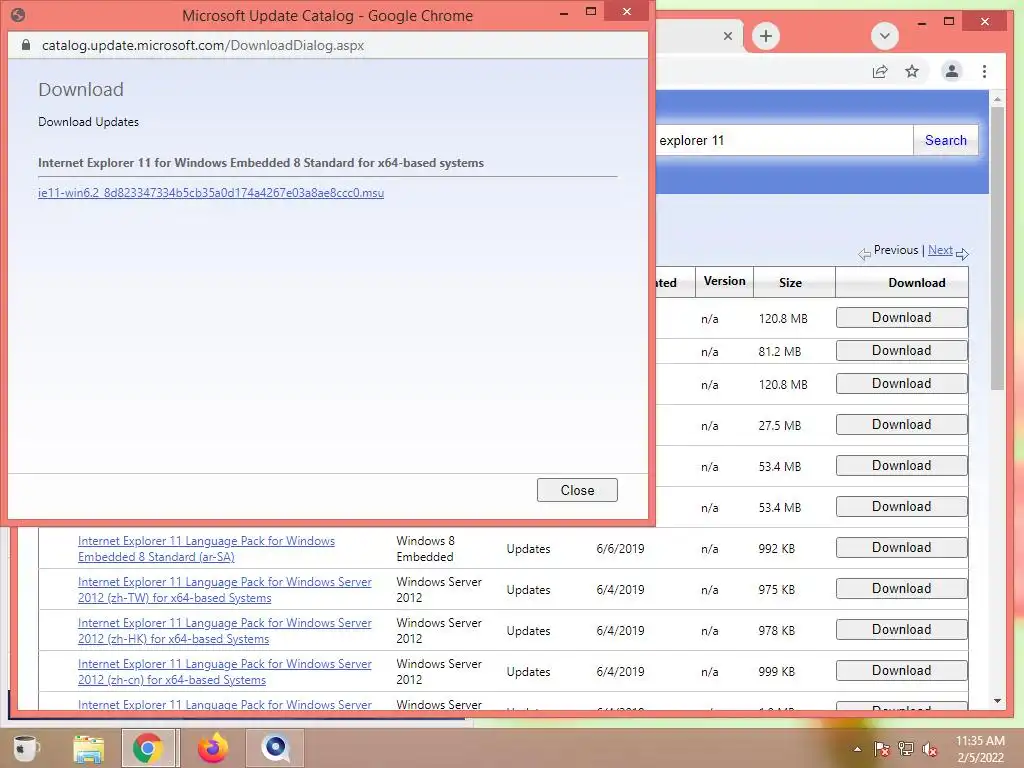
Task: Open the tab search chevron in Chrome
Action: click(x=884, y=36)
